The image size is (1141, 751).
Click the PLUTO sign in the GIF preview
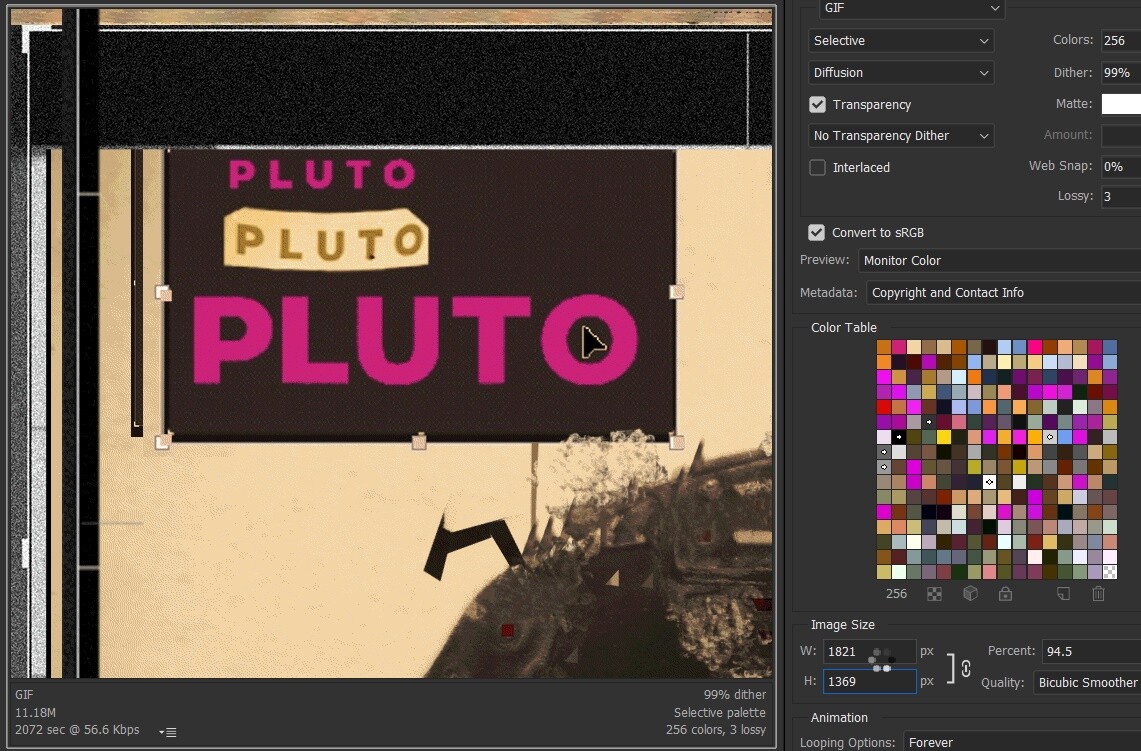pos(421,293)
